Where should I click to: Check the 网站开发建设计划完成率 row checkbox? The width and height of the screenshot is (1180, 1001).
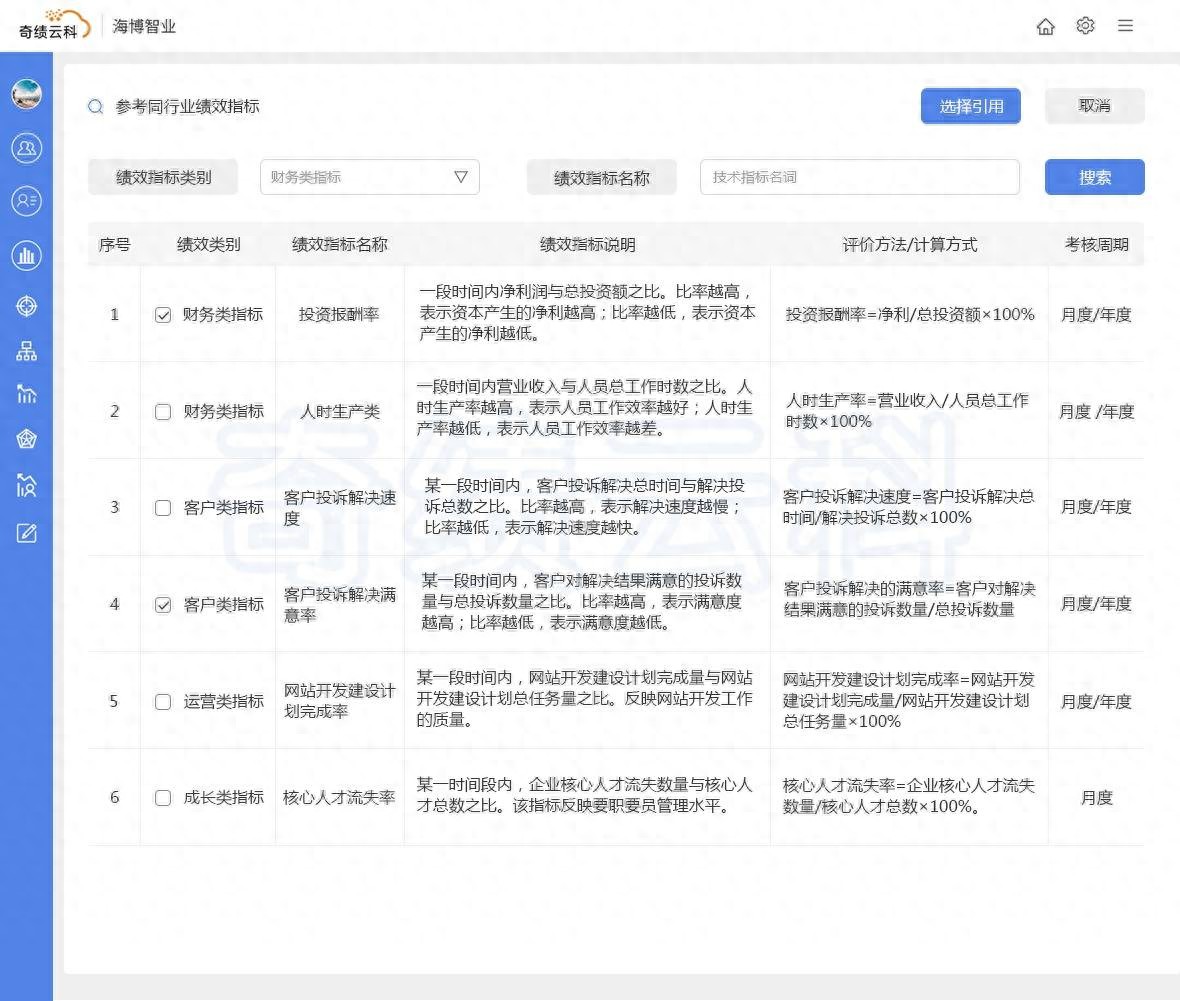point(163,701)
